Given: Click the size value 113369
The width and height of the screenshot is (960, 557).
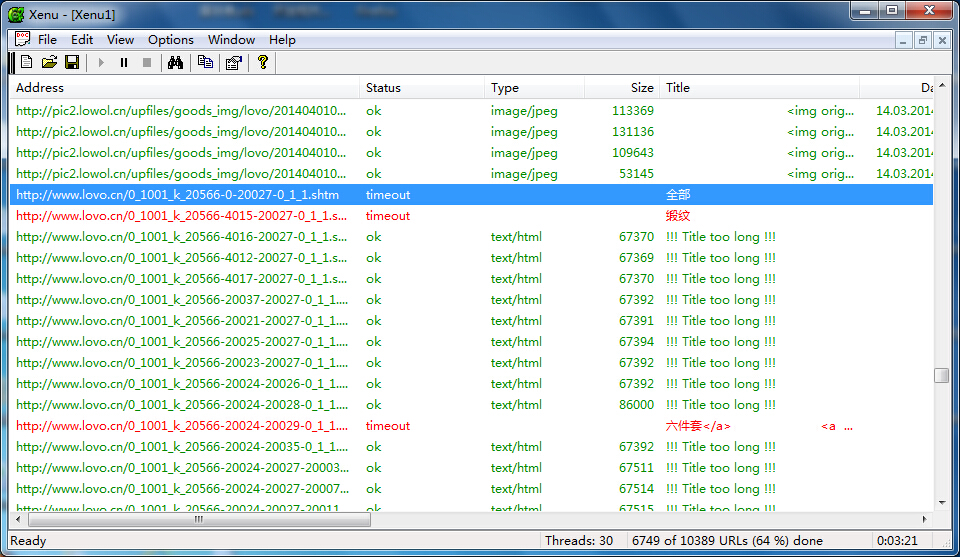Looking at the screenshot, I should tap(633, 111).
